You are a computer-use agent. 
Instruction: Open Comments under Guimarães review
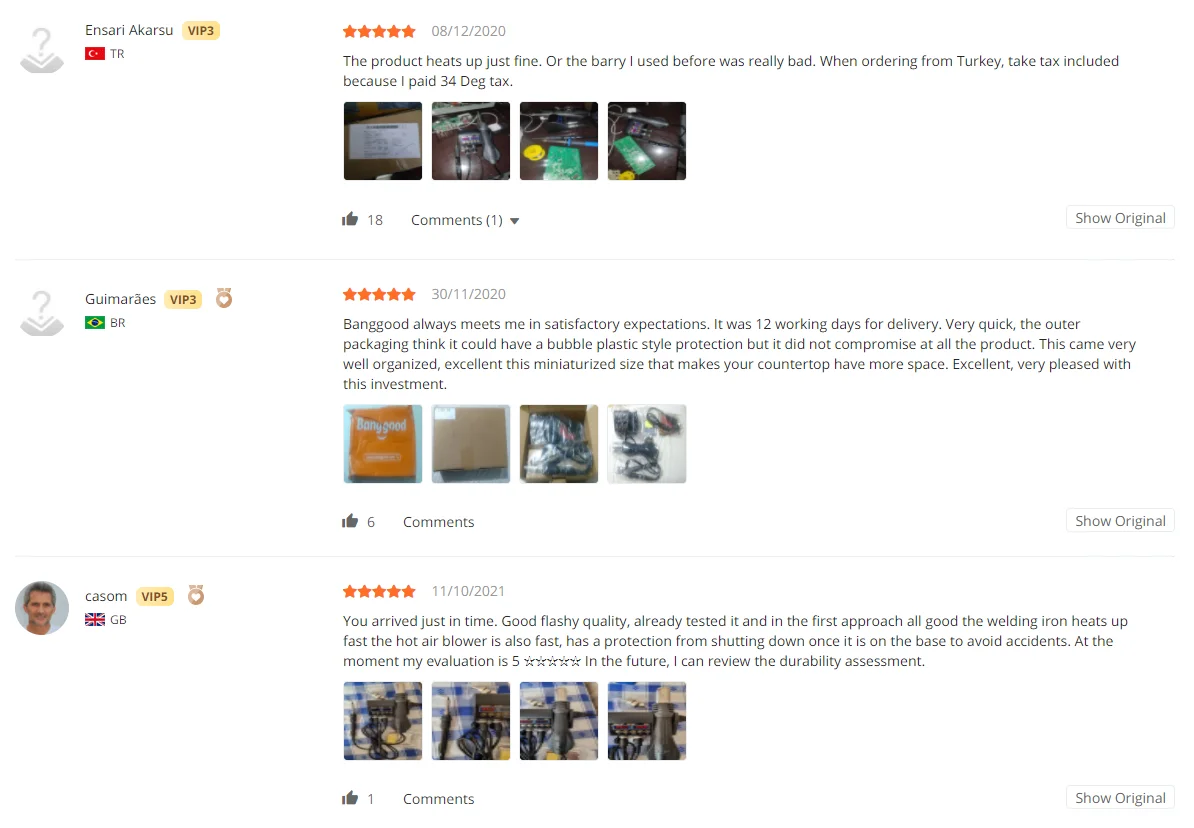tap(439, 522)
